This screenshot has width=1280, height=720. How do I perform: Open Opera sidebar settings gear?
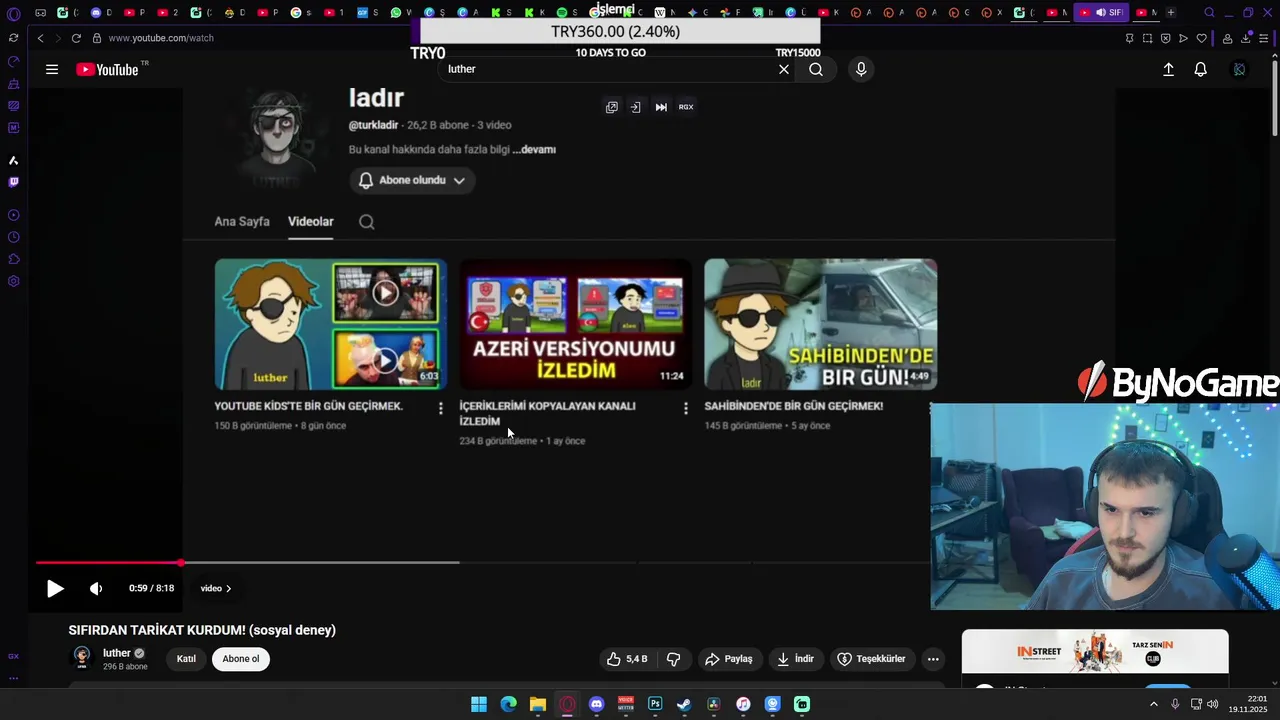tap(13, 281)
